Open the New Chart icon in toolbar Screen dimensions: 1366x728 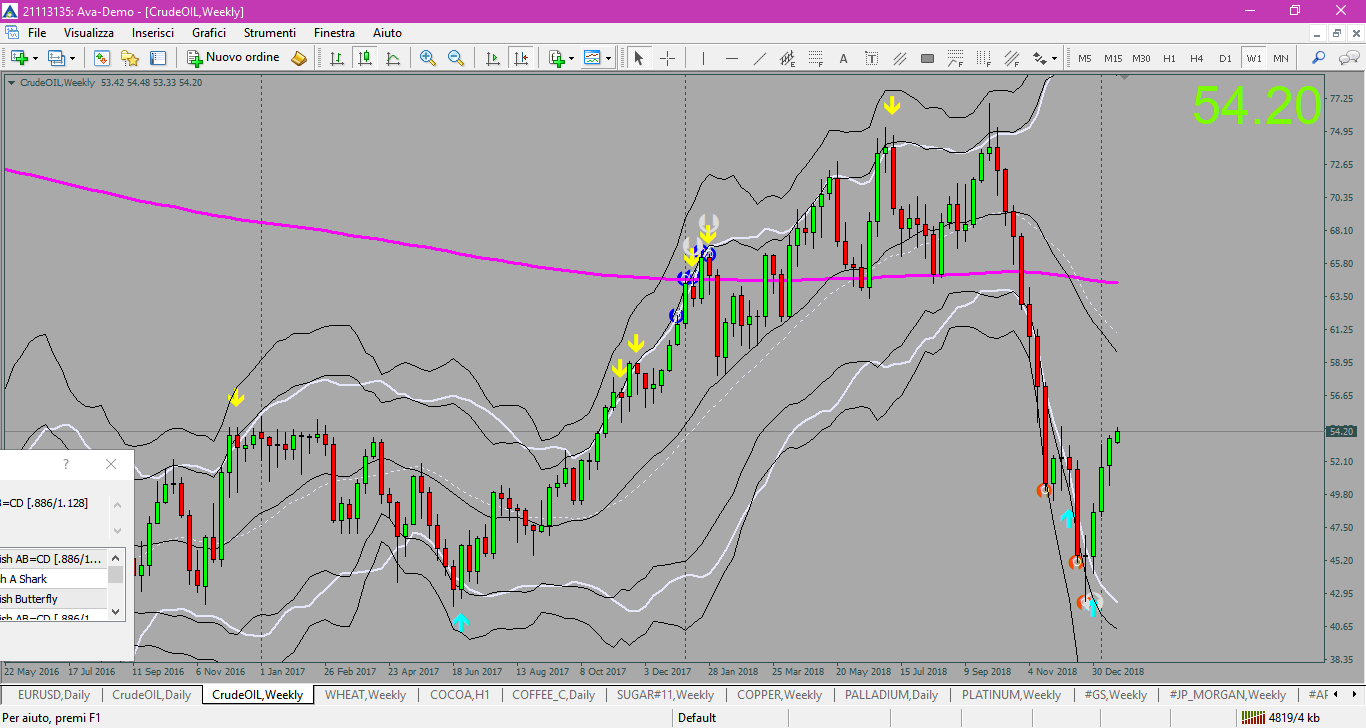click(19, 58)
